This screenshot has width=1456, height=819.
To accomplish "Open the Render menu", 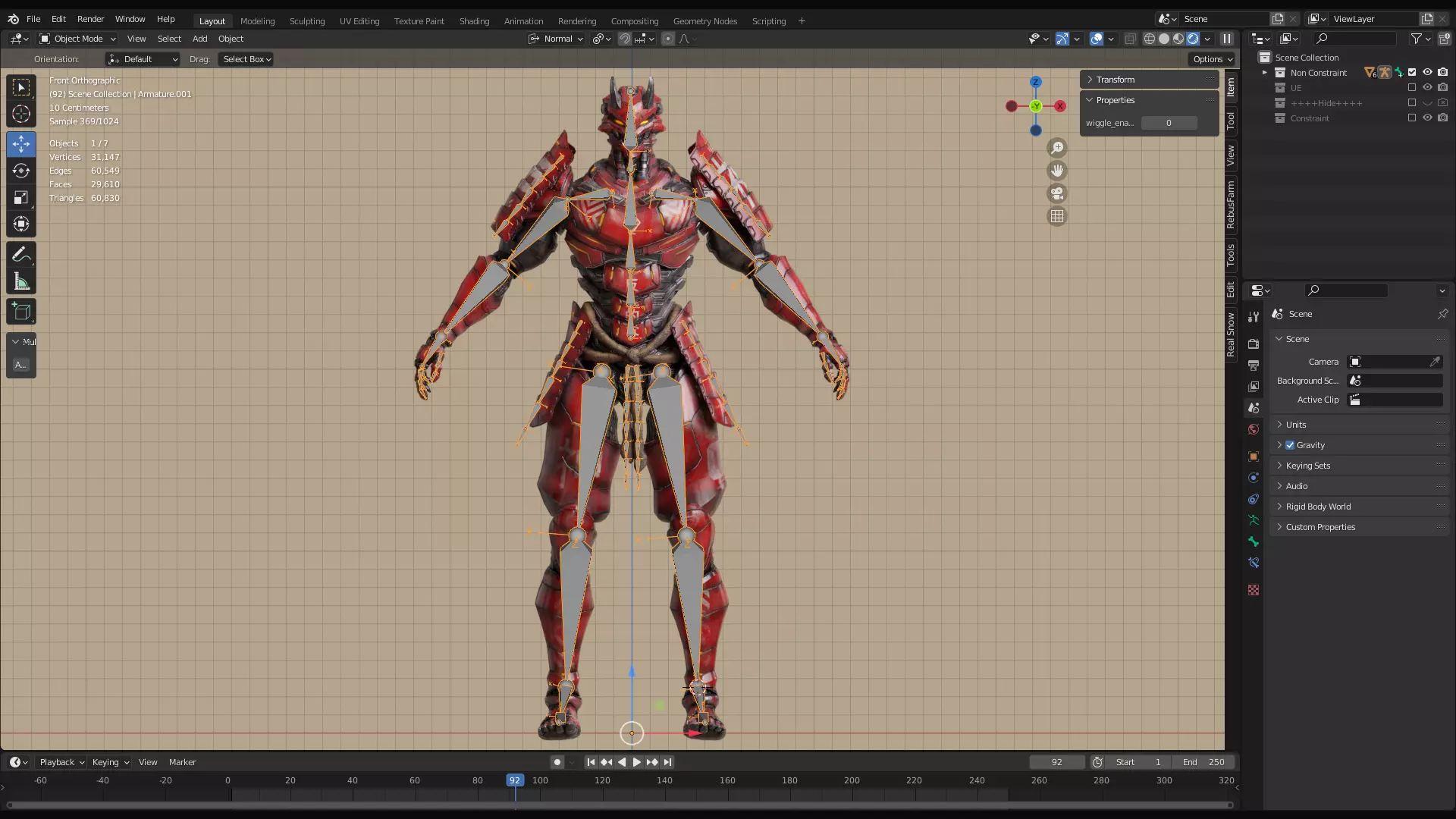I will click(x=90, y=19).
